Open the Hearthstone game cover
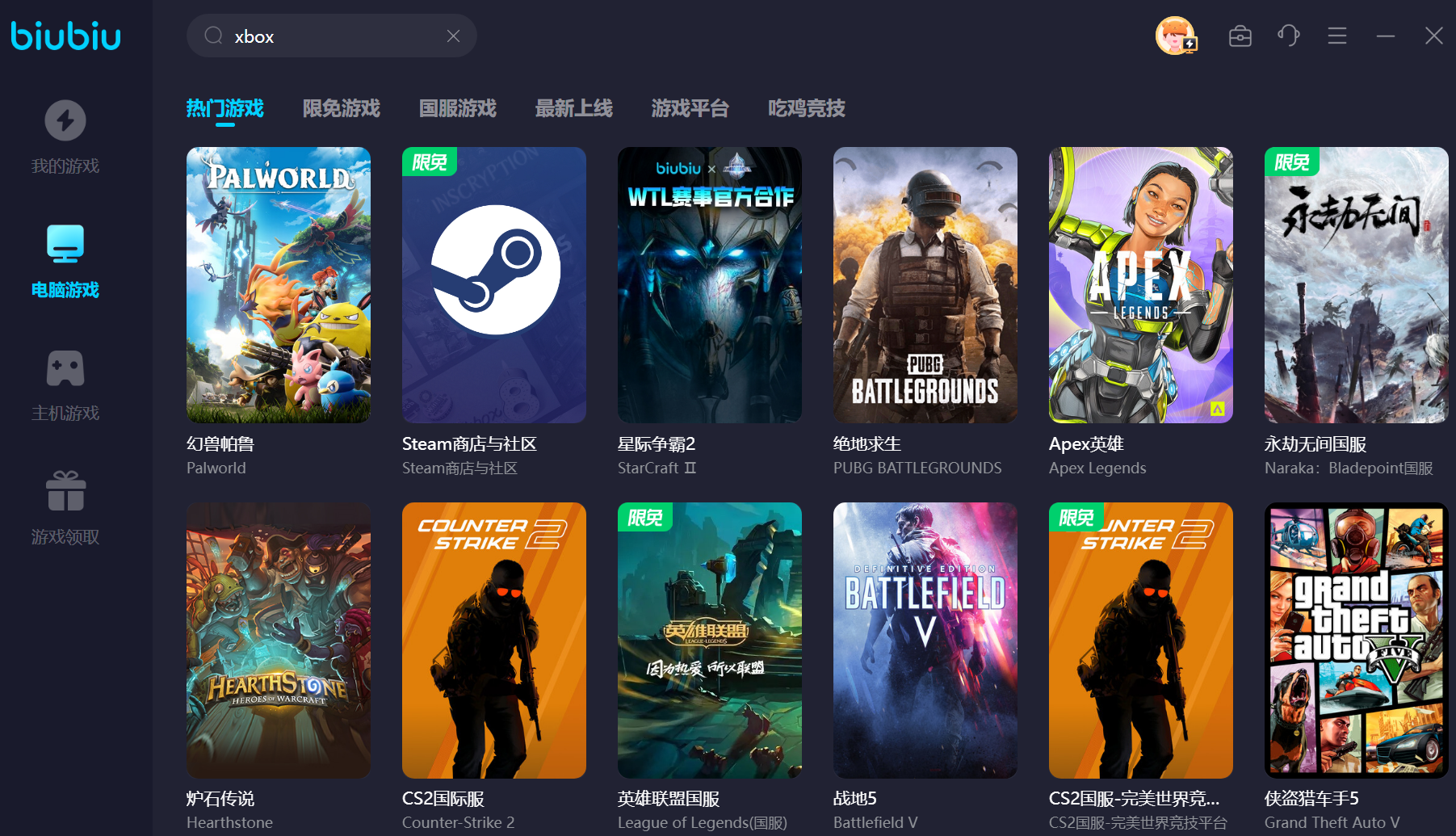Image resolution: width=1456 pixels, height=836 pixels. 279,641
